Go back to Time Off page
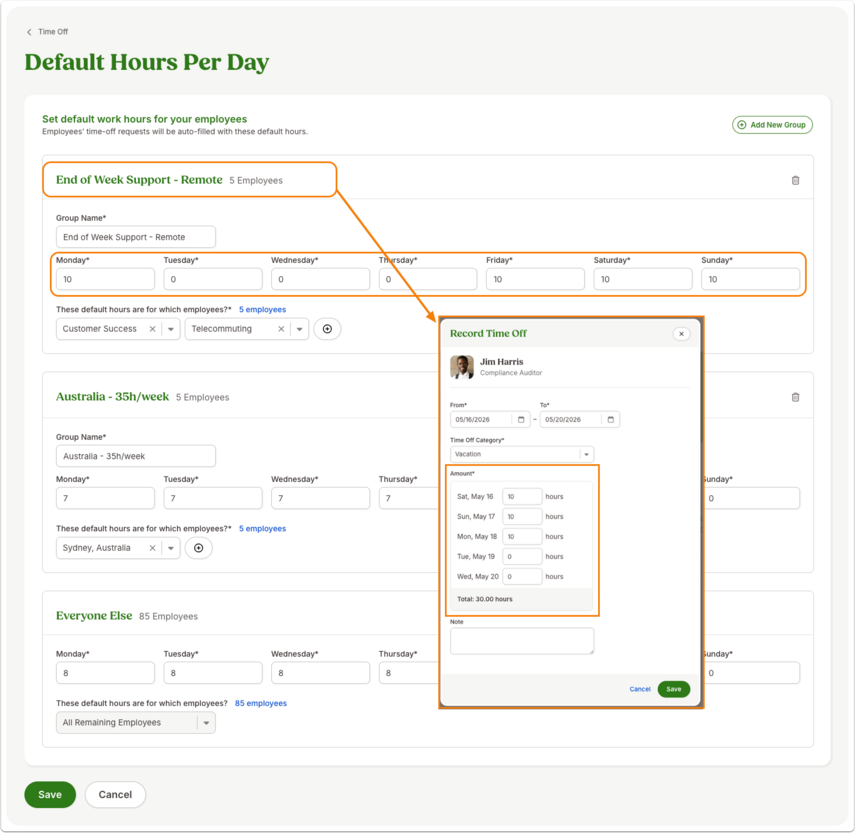The height and width of the screenshot is (833, 855). click(47, 32)
